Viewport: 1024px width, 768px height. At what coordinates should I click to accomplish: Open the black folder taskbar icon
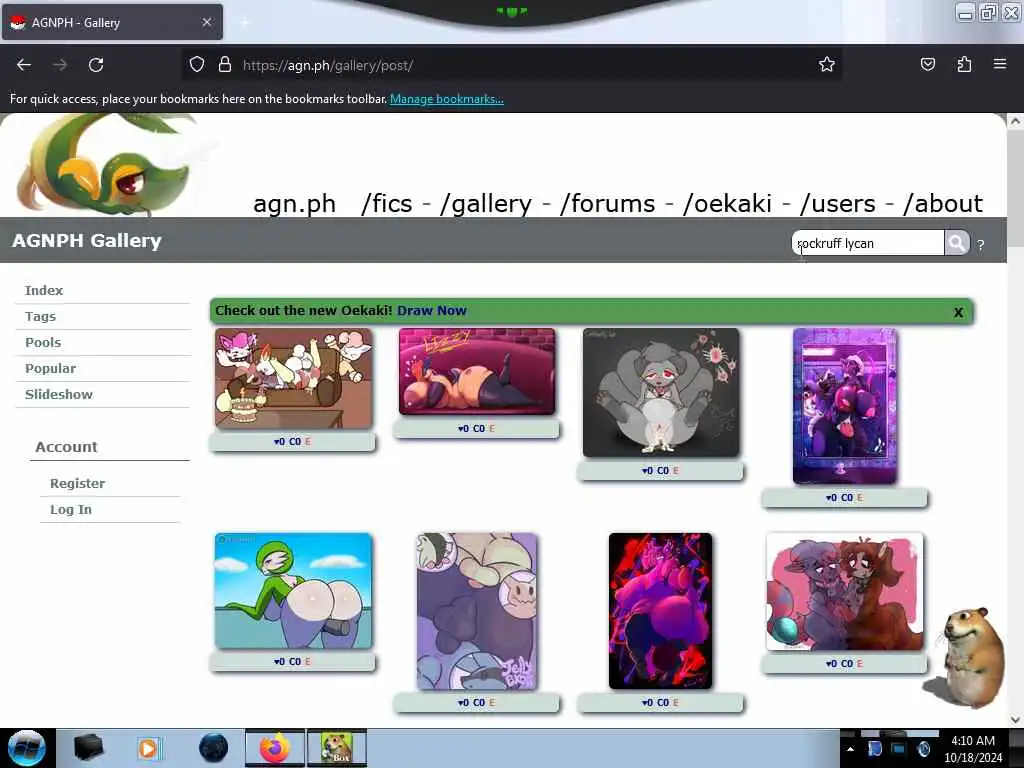pyautogui.click(x=88, y=748)
